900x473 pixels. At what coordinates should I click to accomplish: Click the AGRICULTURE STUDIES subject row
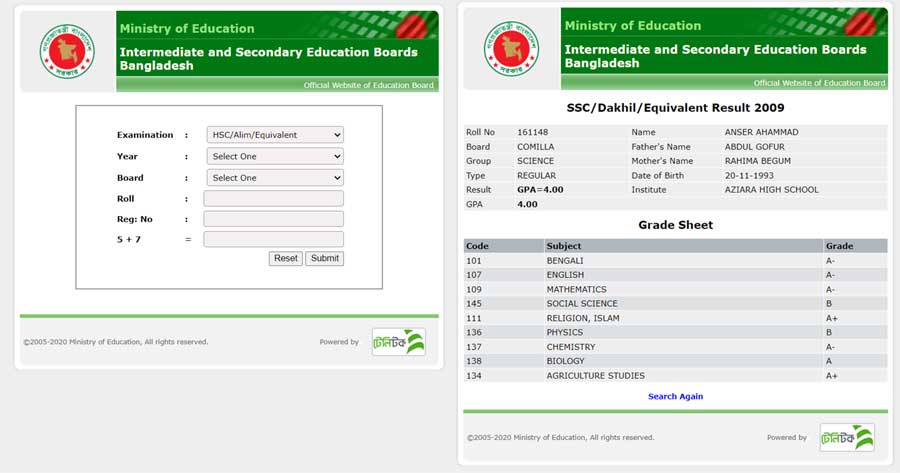click(676, 375)
